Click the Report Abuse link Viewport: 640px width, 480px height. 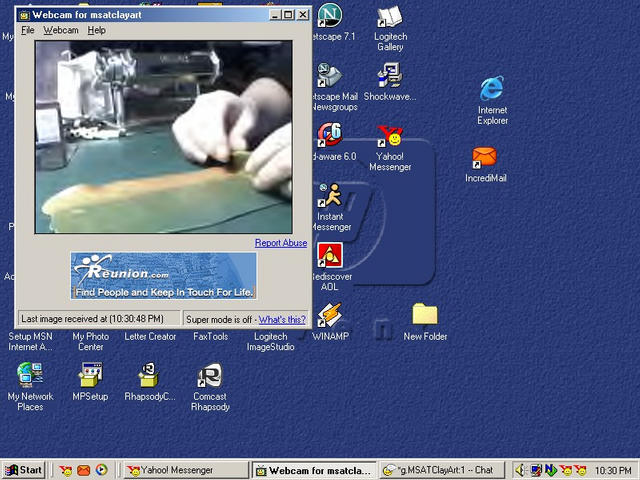(281, 243)
